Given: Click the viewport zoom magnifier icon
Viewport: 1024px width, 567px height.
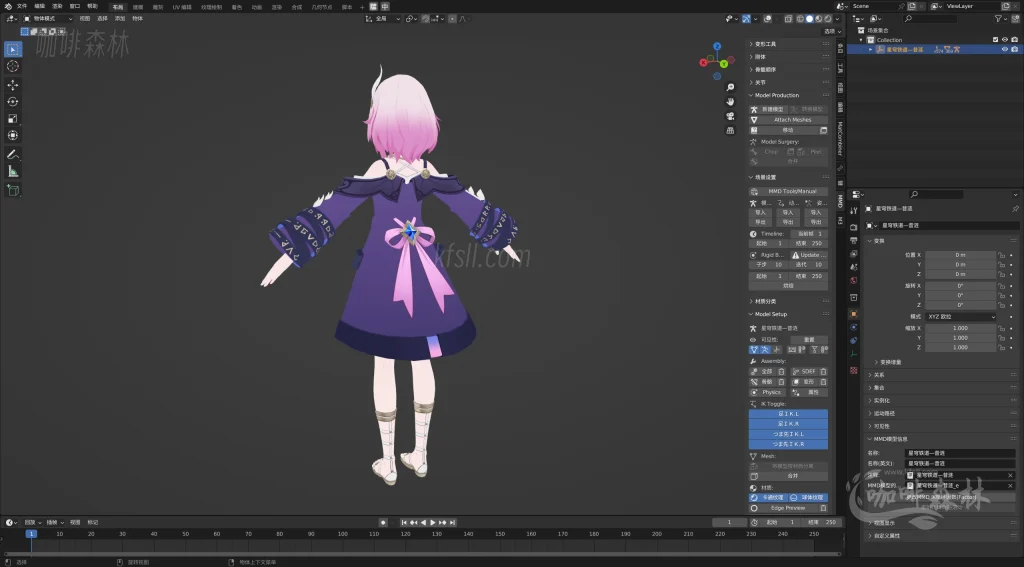Looking at the screenshot, I should pos(730,87).
